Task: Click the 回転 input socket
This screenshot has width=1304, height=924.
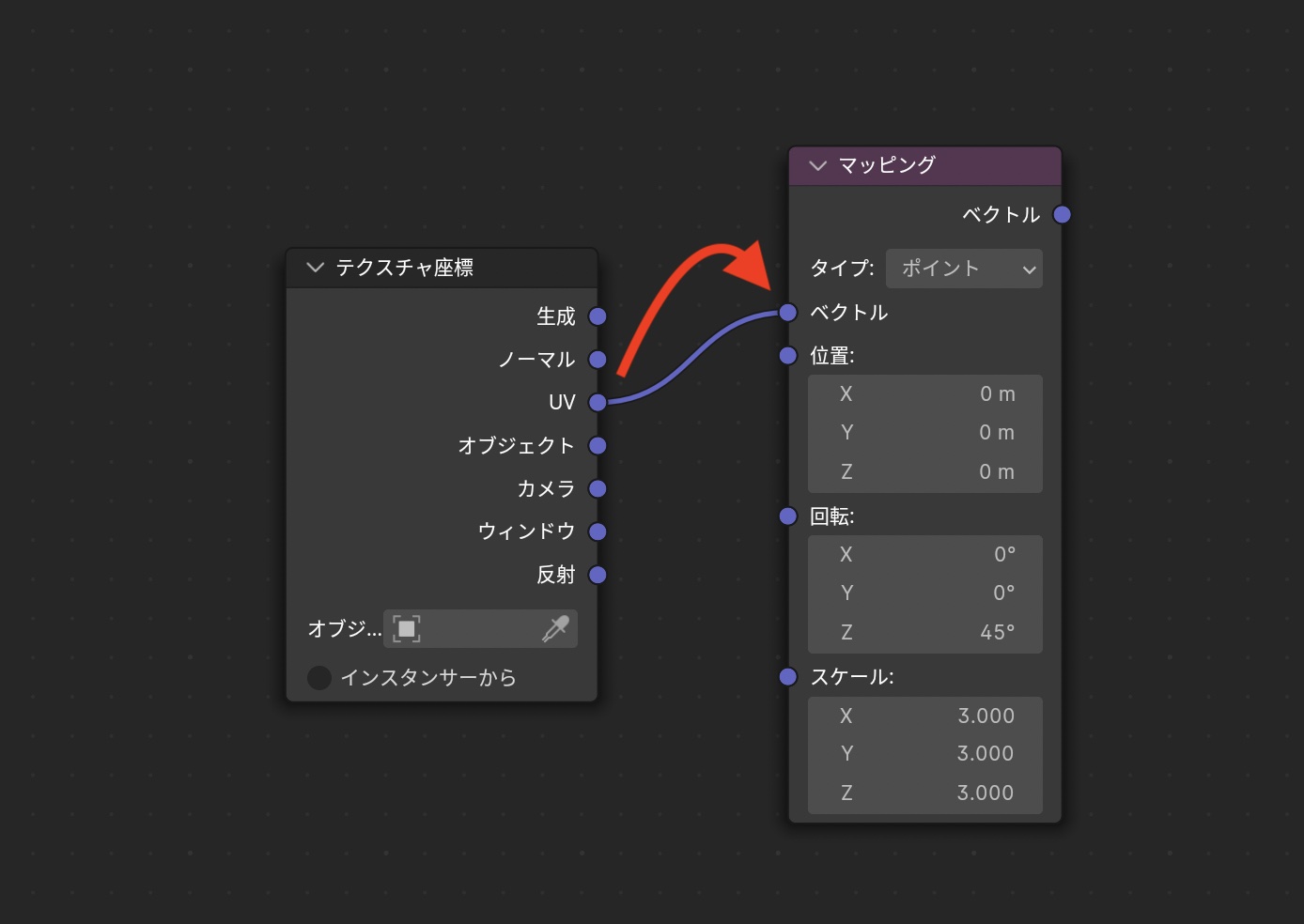Action: [x=788, y=516]
